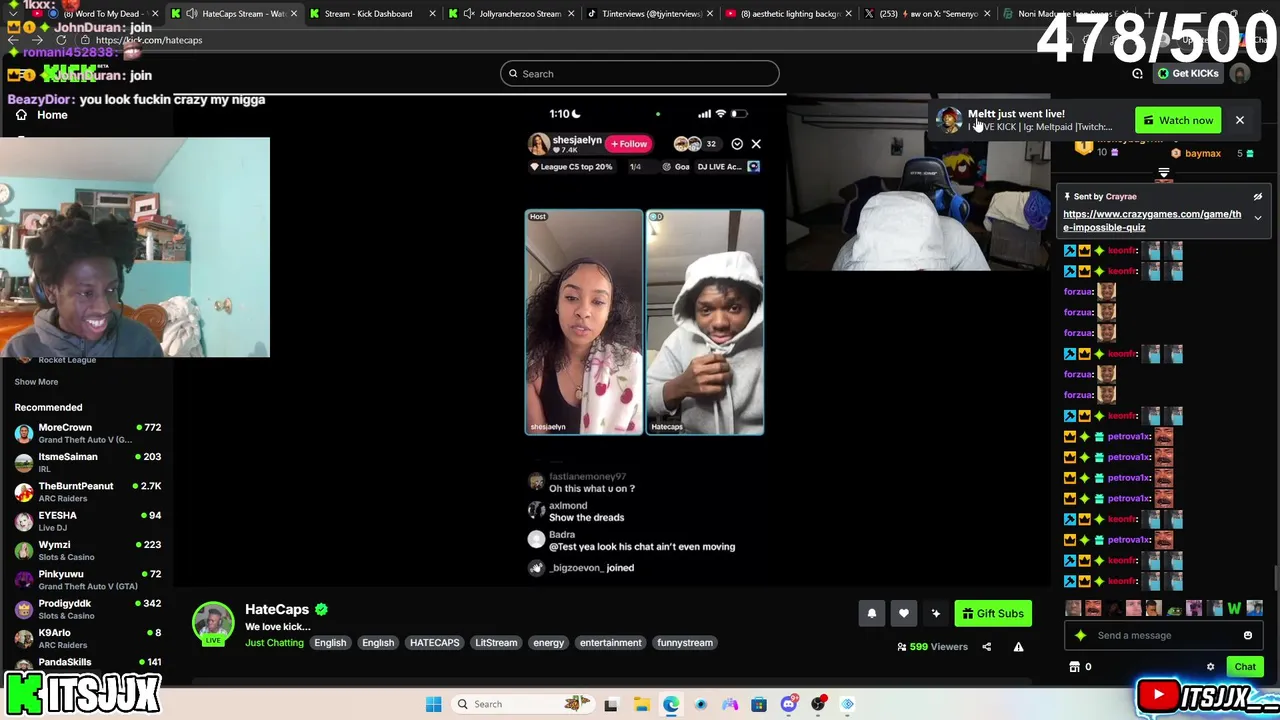Open EYESHA recommended channel
Image resolution: width=1280 pixels, height=720 pixels.
(x=87, y=521)
